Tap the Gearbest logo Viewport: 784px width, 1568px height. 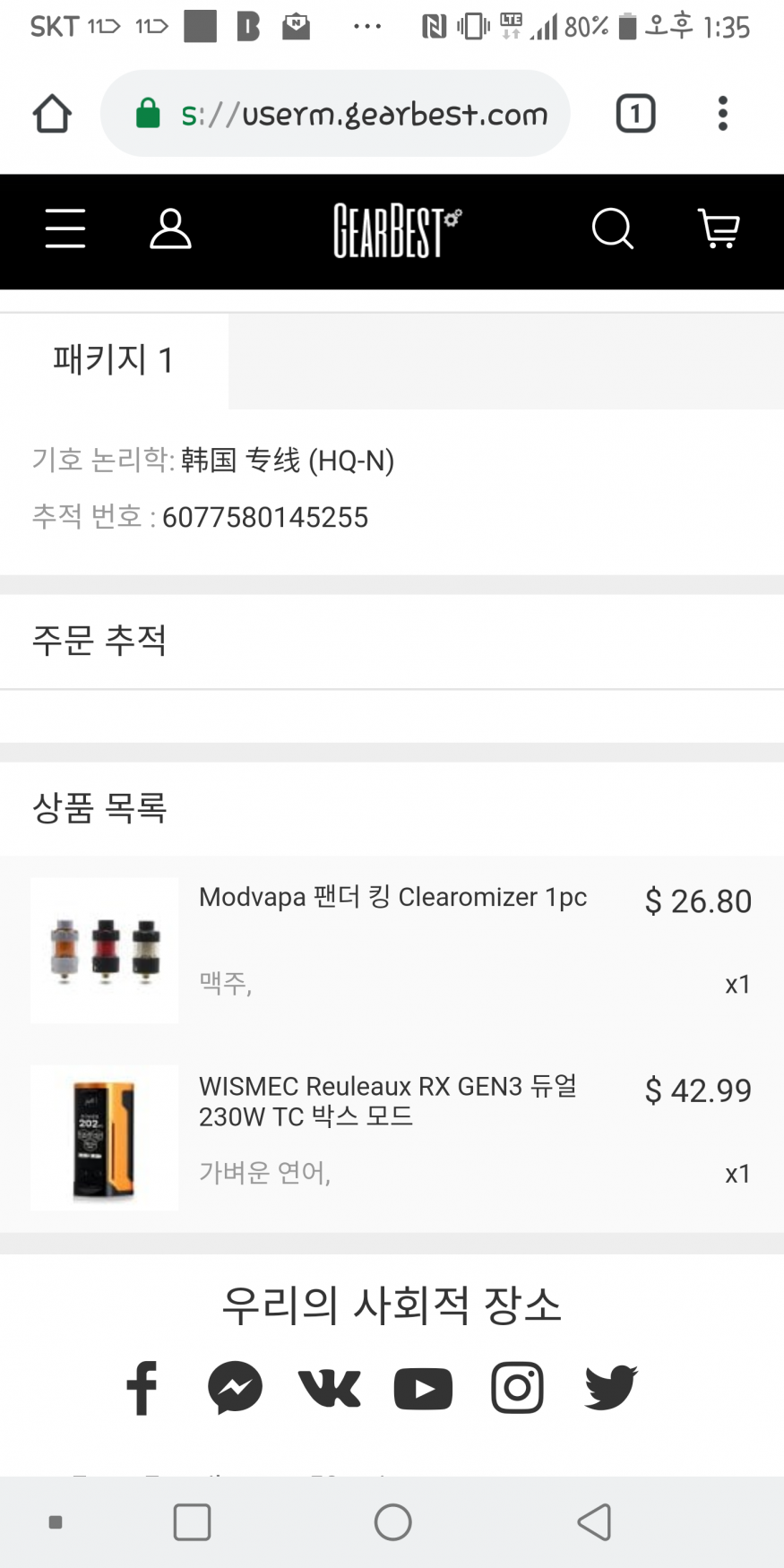[x=397, y=230]
